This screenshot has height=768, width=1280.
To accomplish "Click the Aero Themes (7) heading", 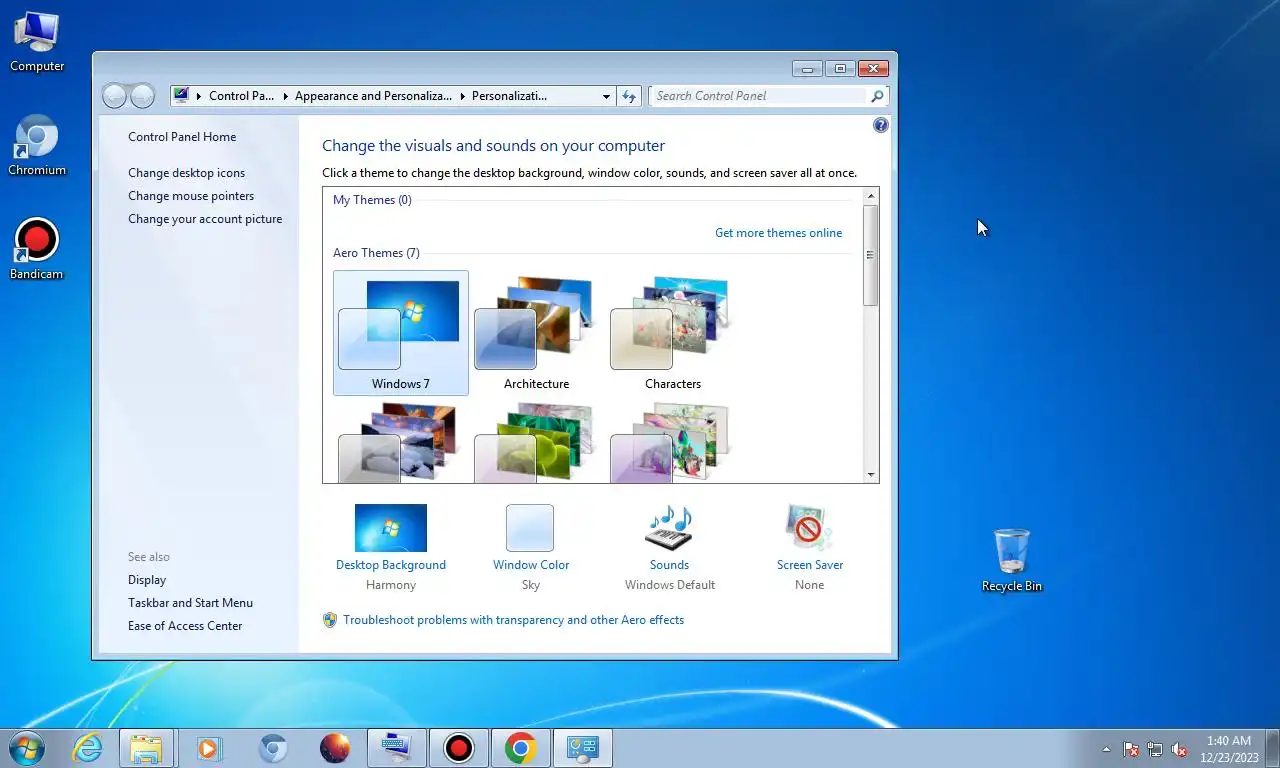I will point(376,253).
